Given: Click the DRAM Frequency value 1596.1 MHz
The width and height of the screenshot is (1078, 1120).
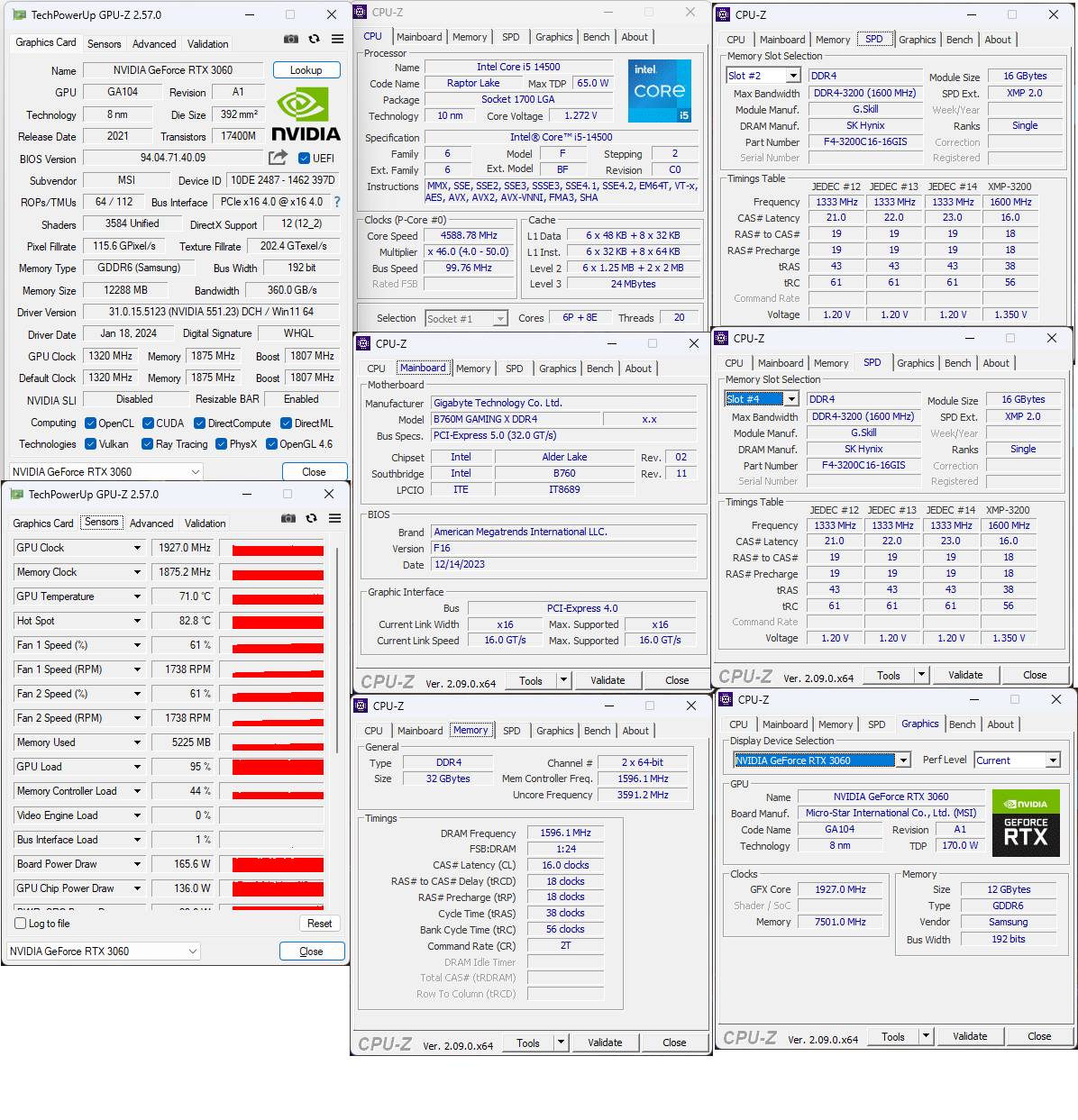Looking at the screenshot, I should coord(565,833).
